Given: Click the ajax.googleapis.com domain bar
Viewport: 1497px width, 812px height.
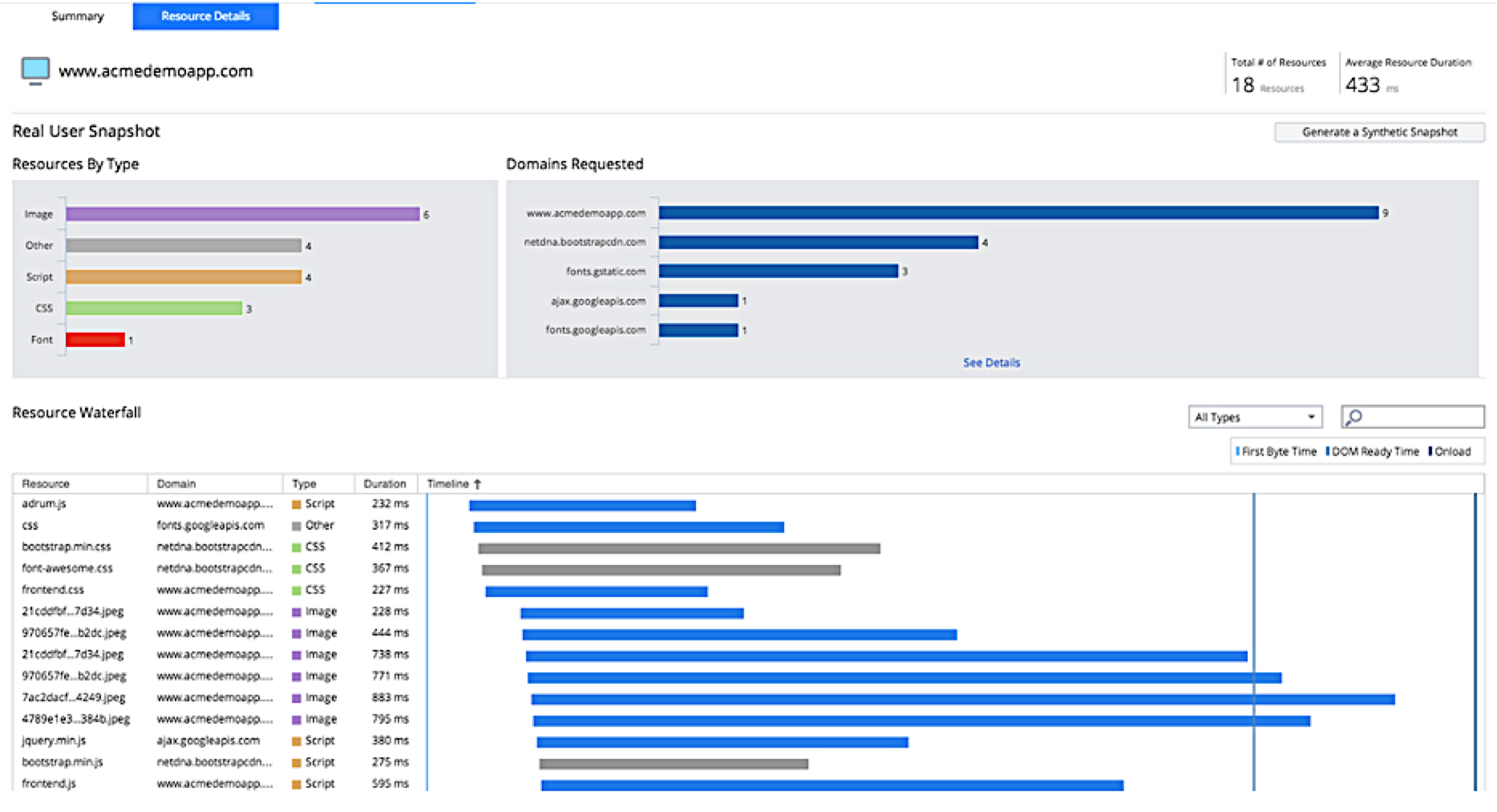Looking at the screenshot, I should pyautogui.click(x=698, y=301).
